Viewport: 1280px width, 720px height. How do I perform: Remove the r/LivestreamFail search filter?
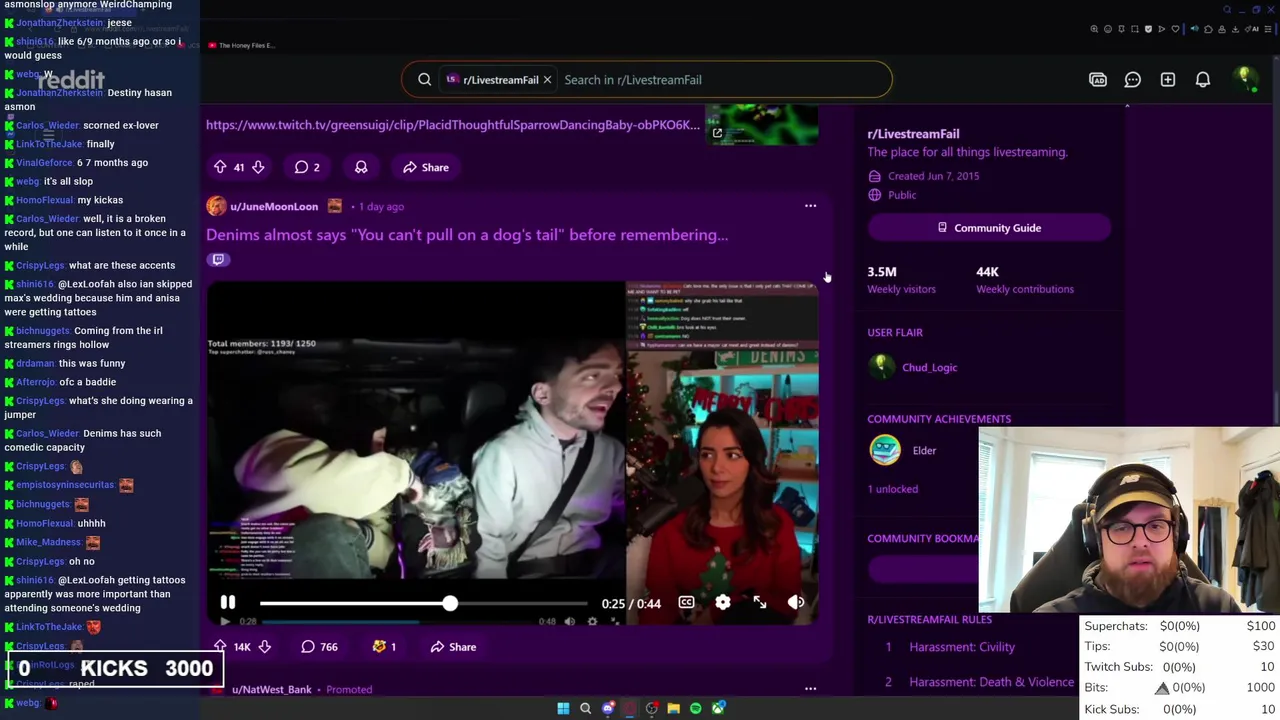tap(547, 80)
